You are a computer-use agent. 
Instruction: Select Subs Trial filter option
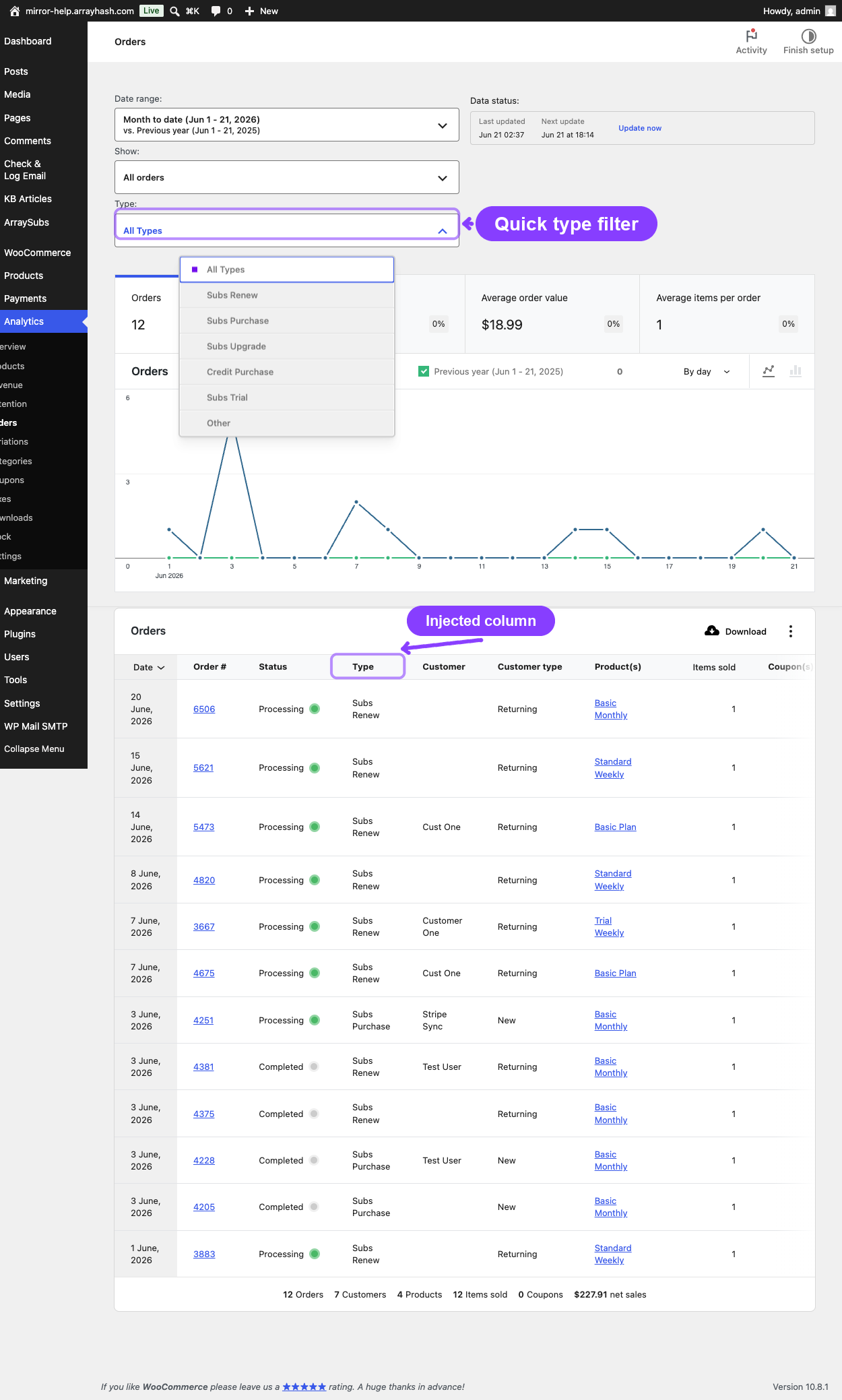[x=287, y=397]
